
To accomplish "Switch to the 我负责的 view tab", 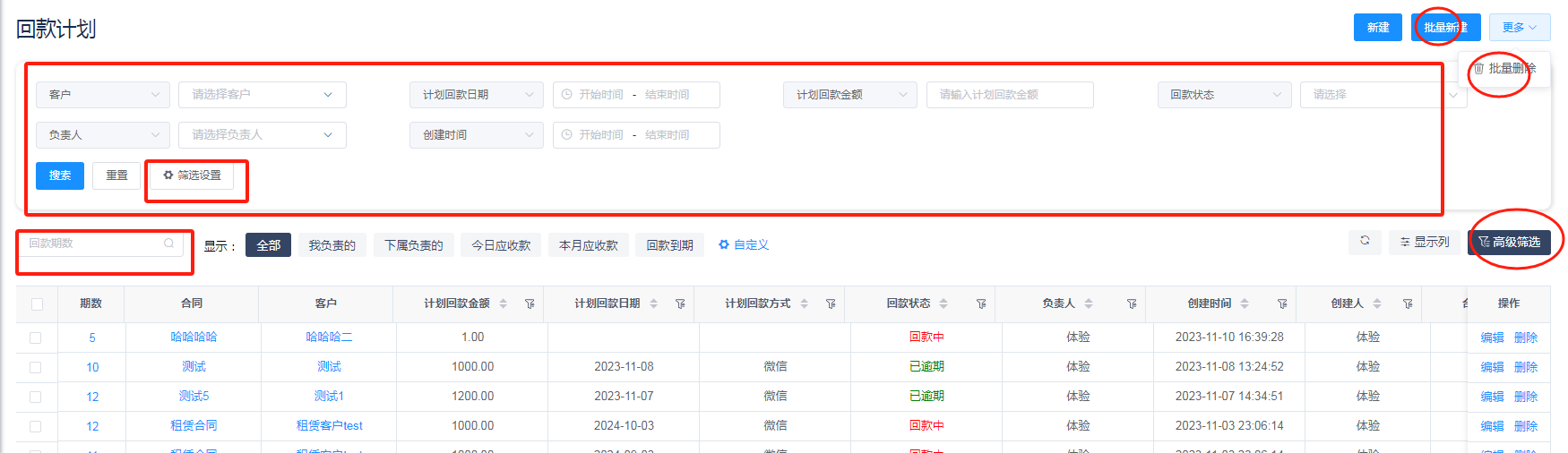I will [332, 245].
